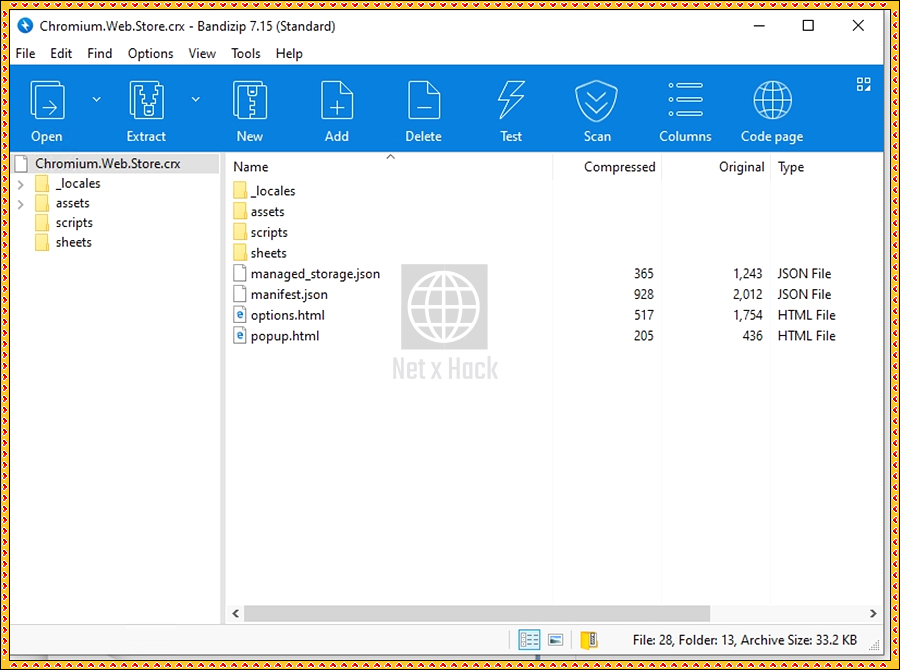Screen dimensions: 900x670
Task: Open the File menu
Action: coord(25,53)
